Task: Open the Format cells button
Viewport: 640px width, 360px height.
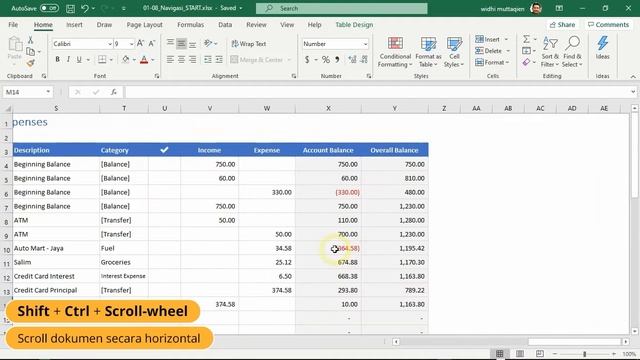Action: point(493,62)
